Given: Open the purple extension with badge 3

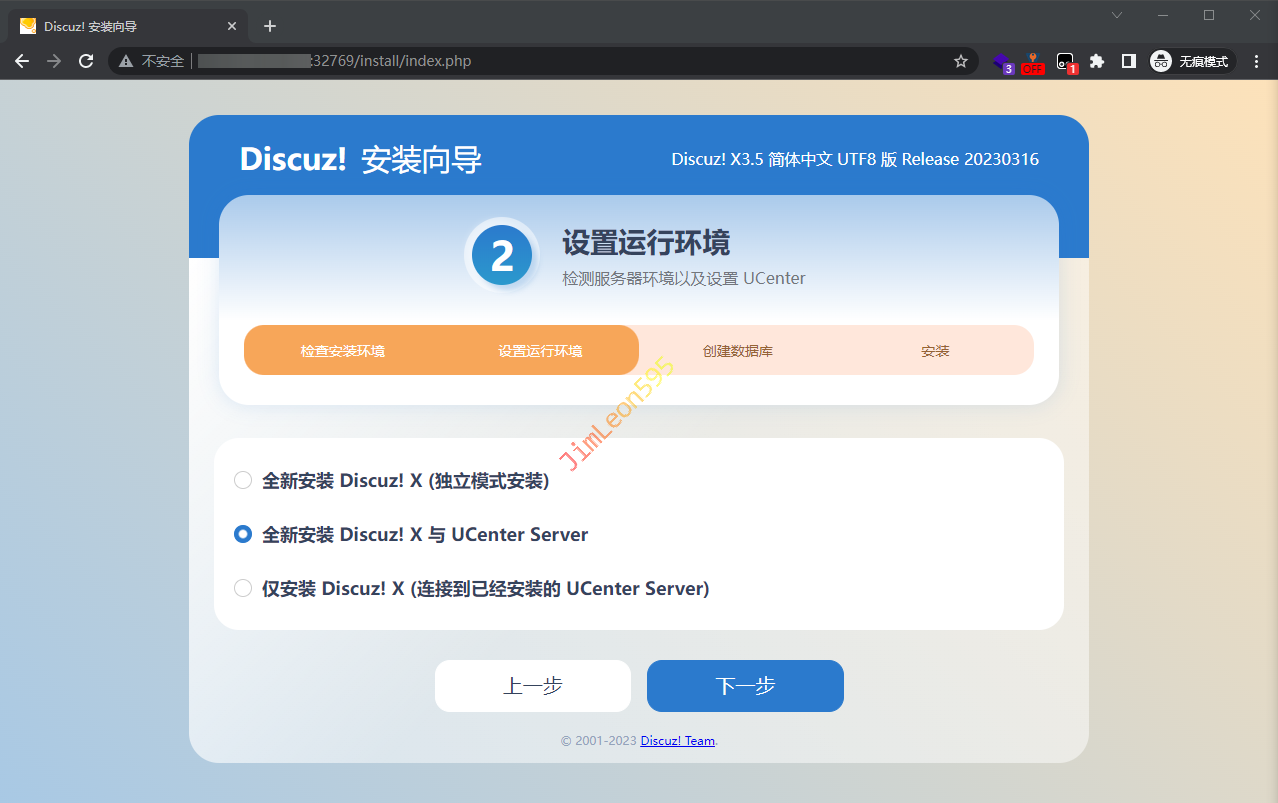Looking at the screenshot, I should (1001, 62).
